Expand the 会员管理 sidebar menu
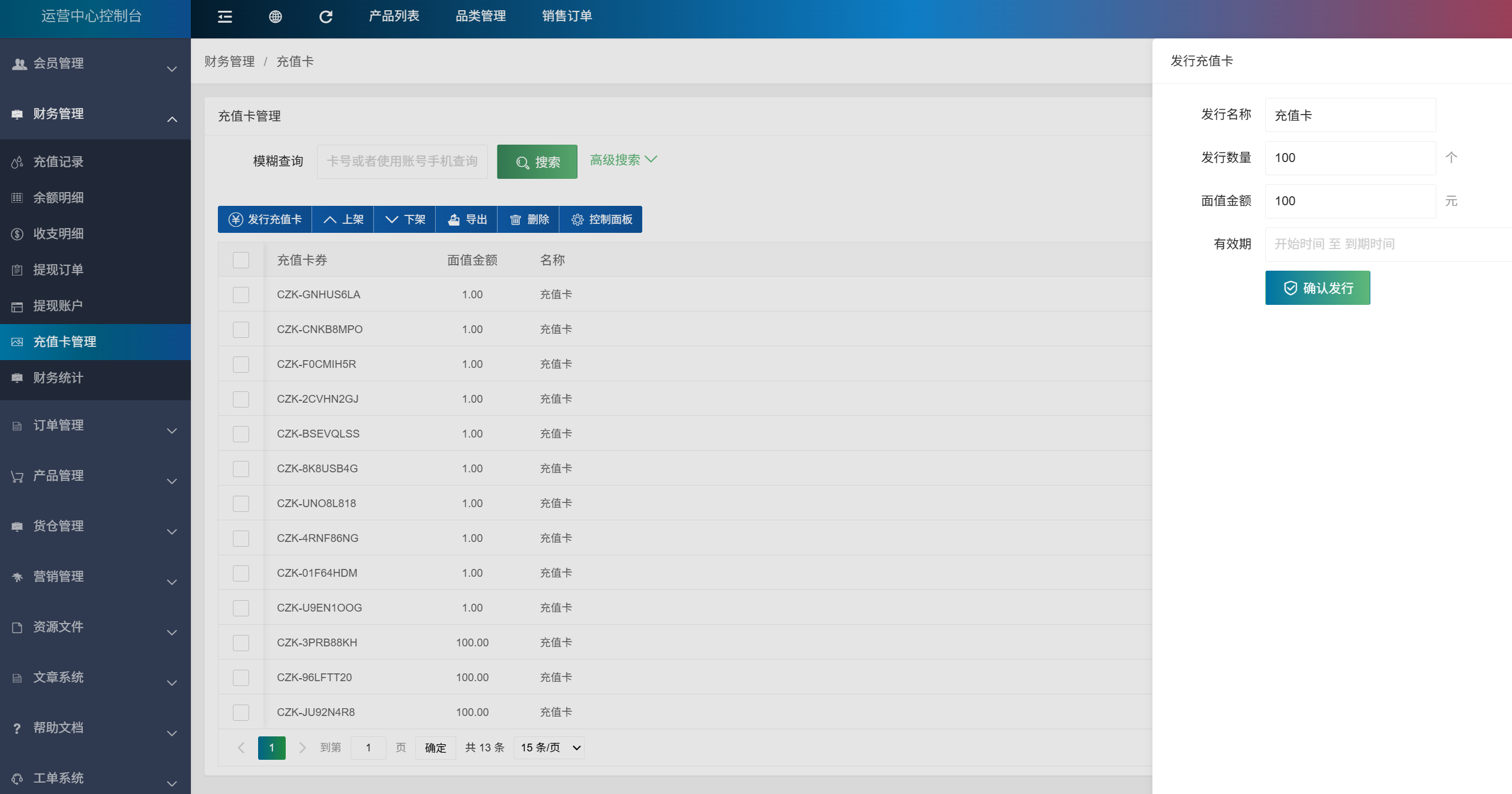The height and width of the screenshot is (794, 1512). 95,64
